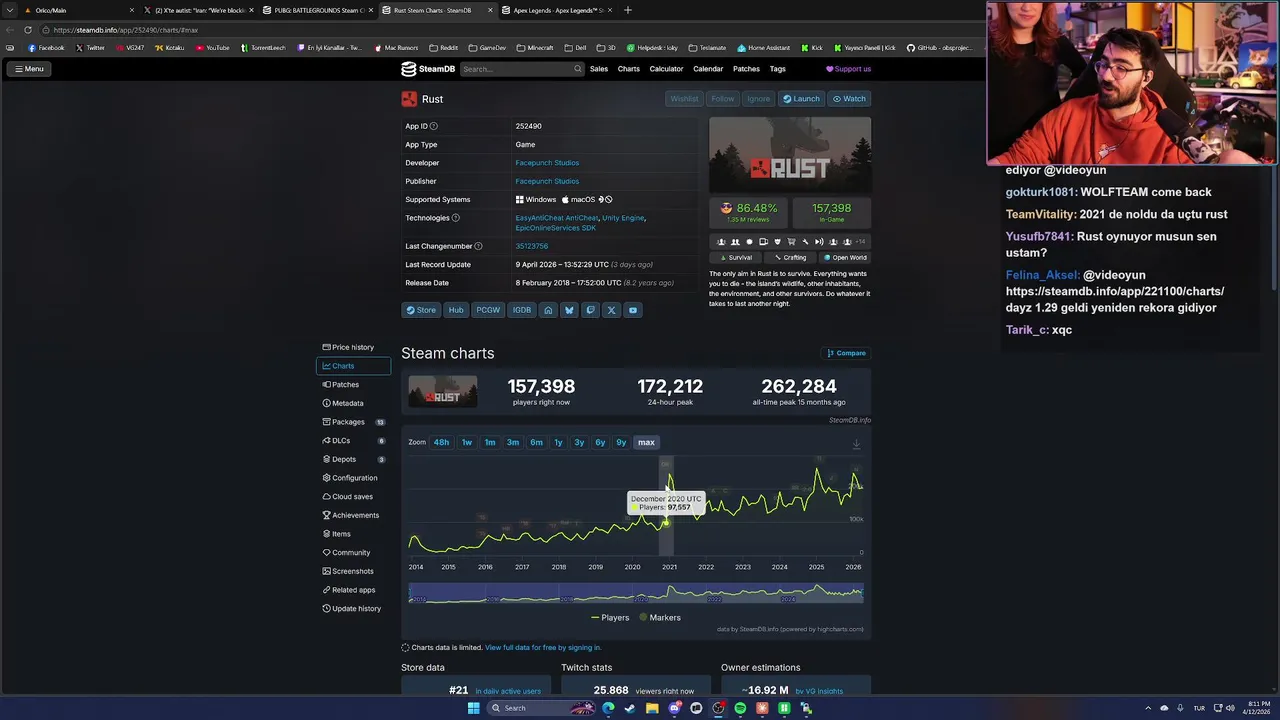Click the Last Changenumber help icon
Screen dimensions: 1280x720
point(478,246)
